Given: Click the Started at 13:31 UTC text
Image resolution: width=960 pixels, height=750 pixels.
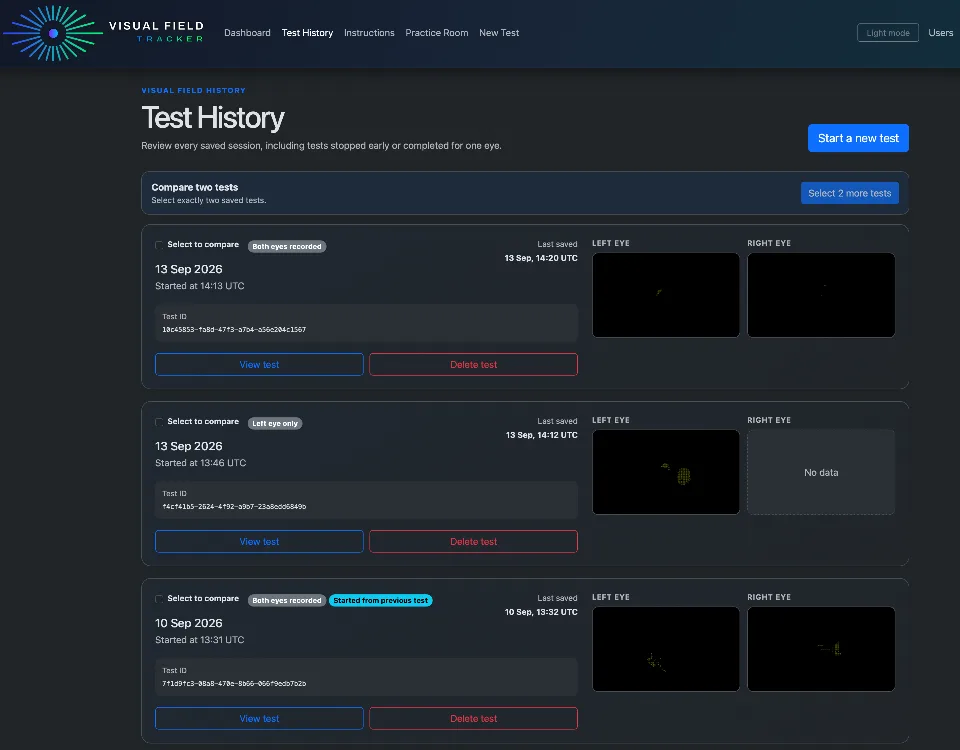Looking at the screenshot, I should (200, 640).
